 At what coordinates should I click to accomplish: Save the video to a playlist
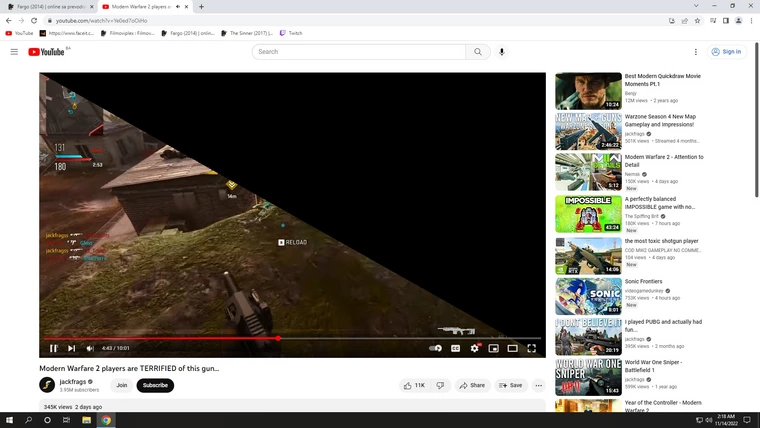pyautogui.click(x=510, y=385)
